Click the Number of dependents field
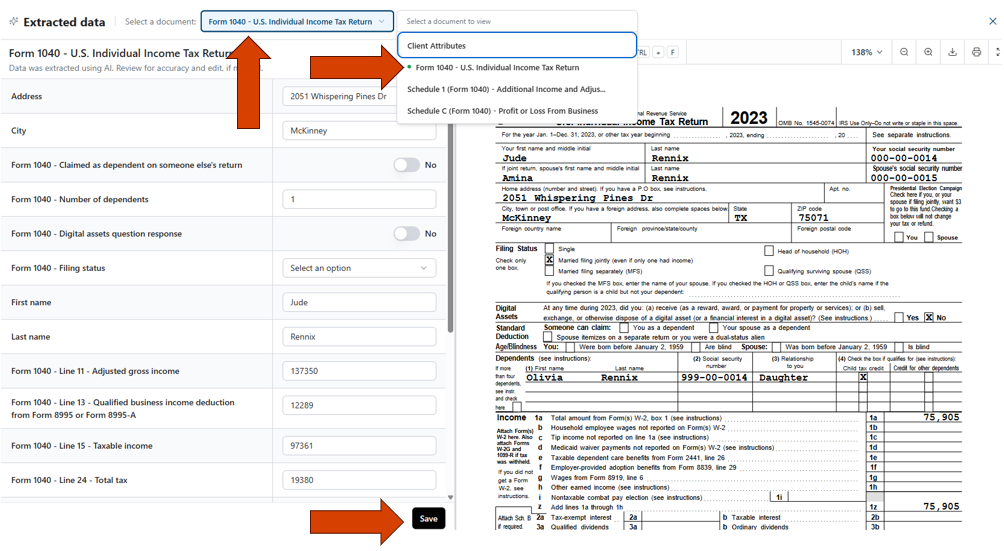This screenshot has height=551, width=1004. pyautogui.click(x=359, y=199)
